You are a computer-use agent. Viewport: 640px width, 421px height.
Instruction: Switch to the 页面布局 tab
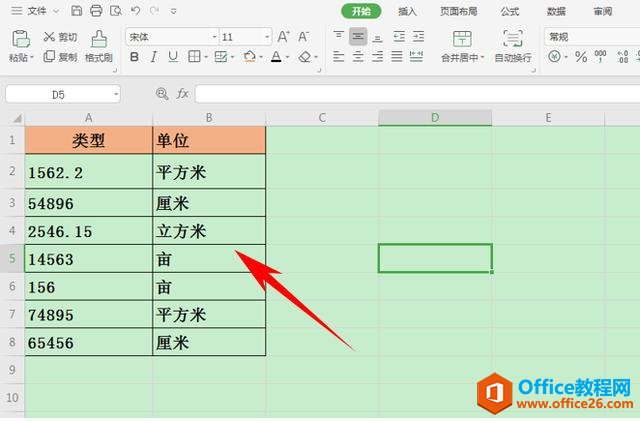458,11
